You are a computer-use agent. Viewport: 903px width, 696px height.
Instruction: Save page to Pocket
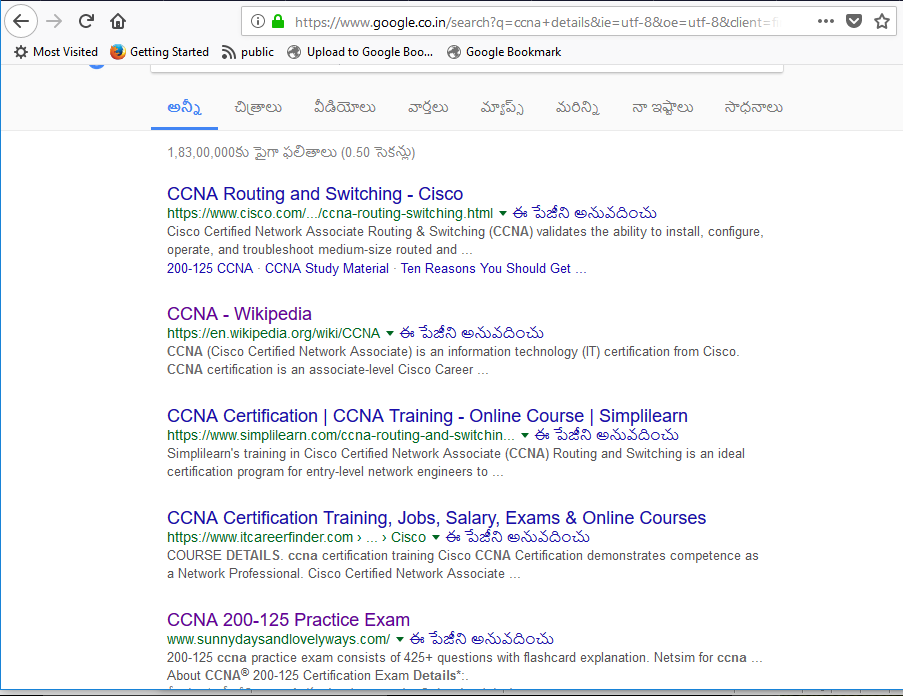click(x=853, y=22)
